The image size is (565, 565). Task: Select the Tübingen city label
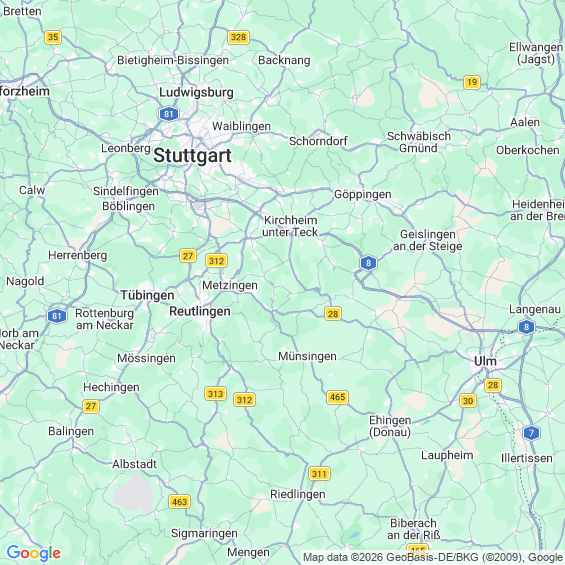coord(147,295)
